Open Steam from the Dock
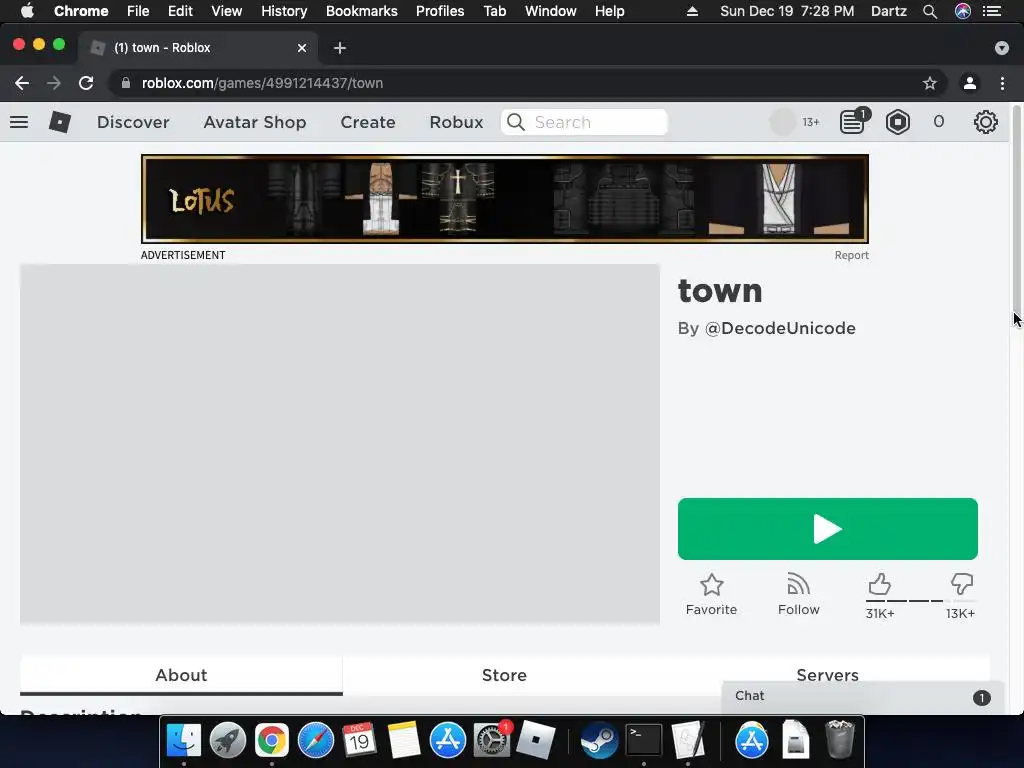 pos(600,741)
